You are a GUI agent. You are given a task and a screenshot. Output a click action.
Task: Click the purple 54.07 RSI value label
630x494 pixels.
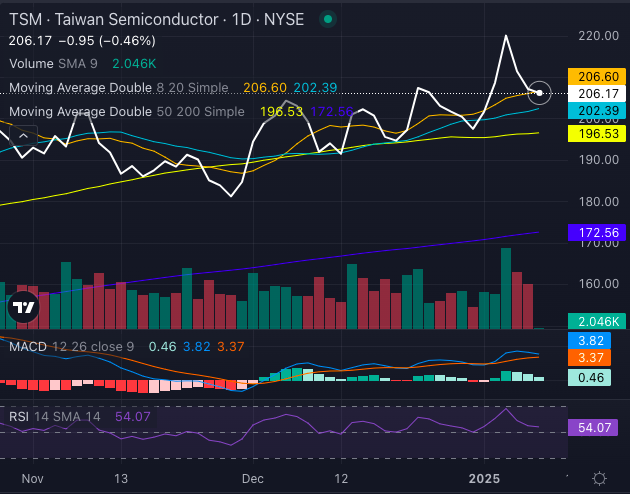click(x=595, y=428)
